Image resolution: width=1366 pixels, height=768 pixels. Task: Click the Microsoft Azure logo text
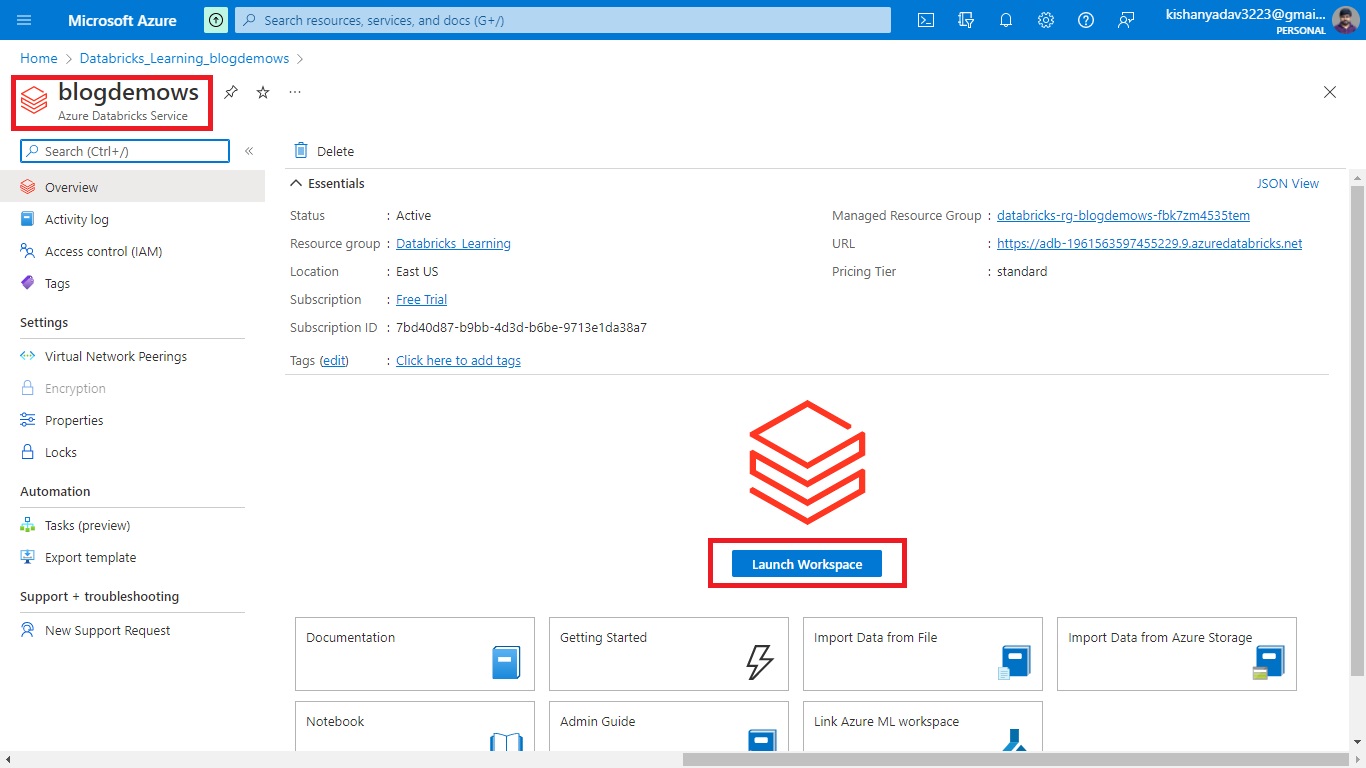click(x=122, y=20)
